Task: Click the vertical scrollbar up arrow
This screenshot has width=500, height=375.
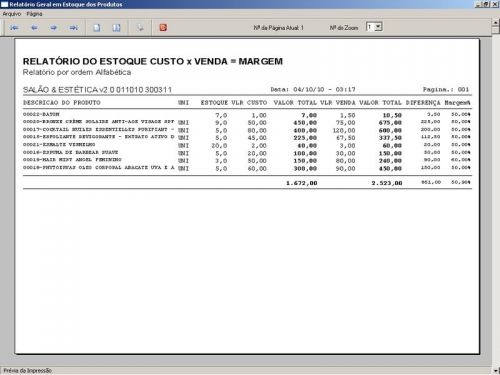Action: pos(496,22)
